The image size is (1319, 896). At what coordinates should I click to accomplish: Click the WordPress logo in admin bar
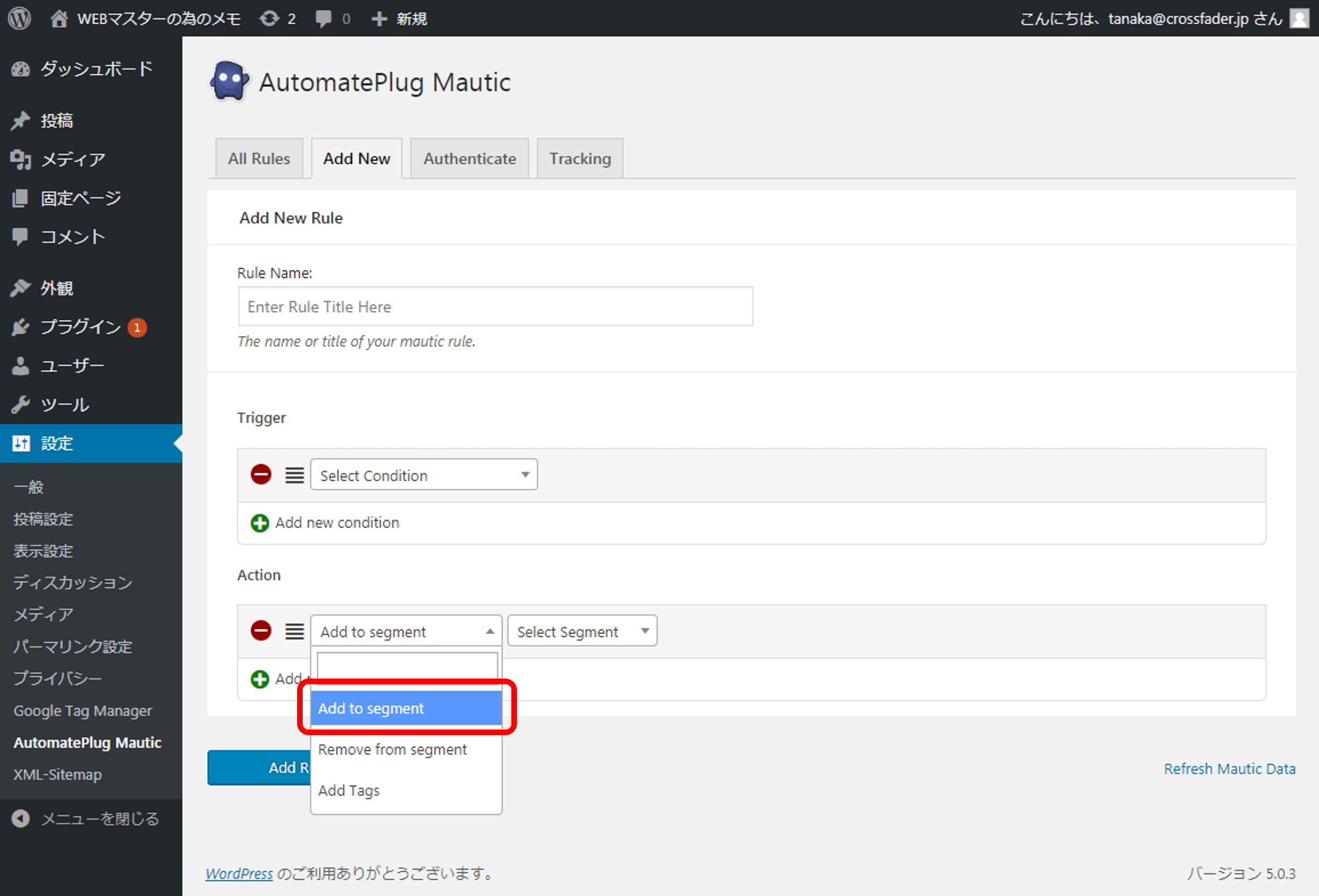(x=19, y=18)
